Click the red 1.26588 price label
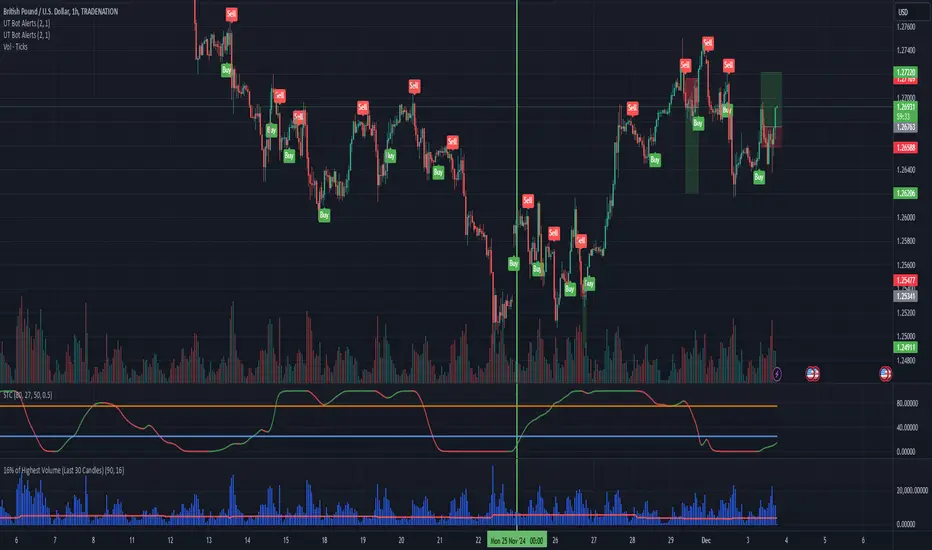 (x=905, y=147)
